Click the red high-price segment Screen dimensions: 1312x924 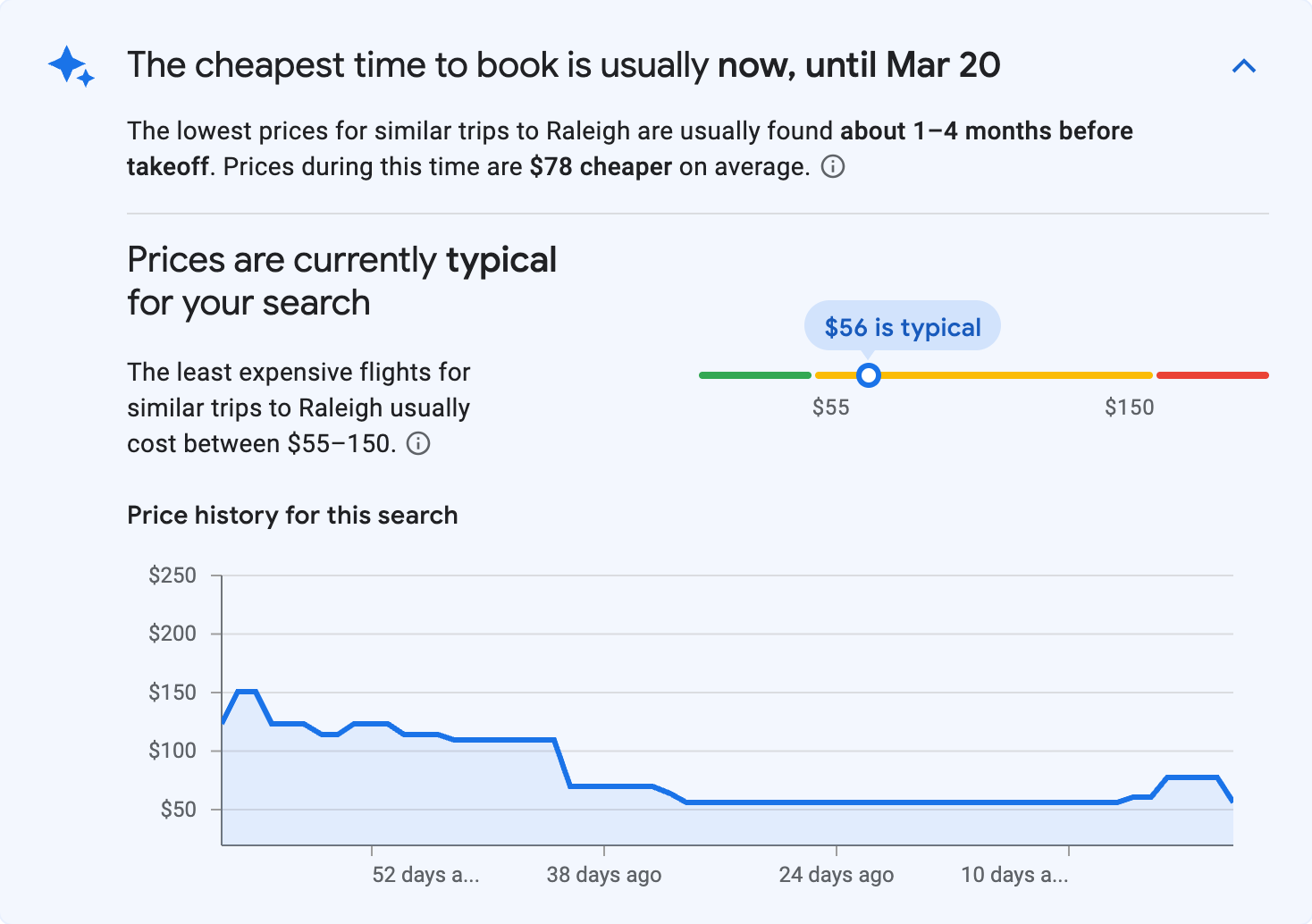(x=1213, y=374)
